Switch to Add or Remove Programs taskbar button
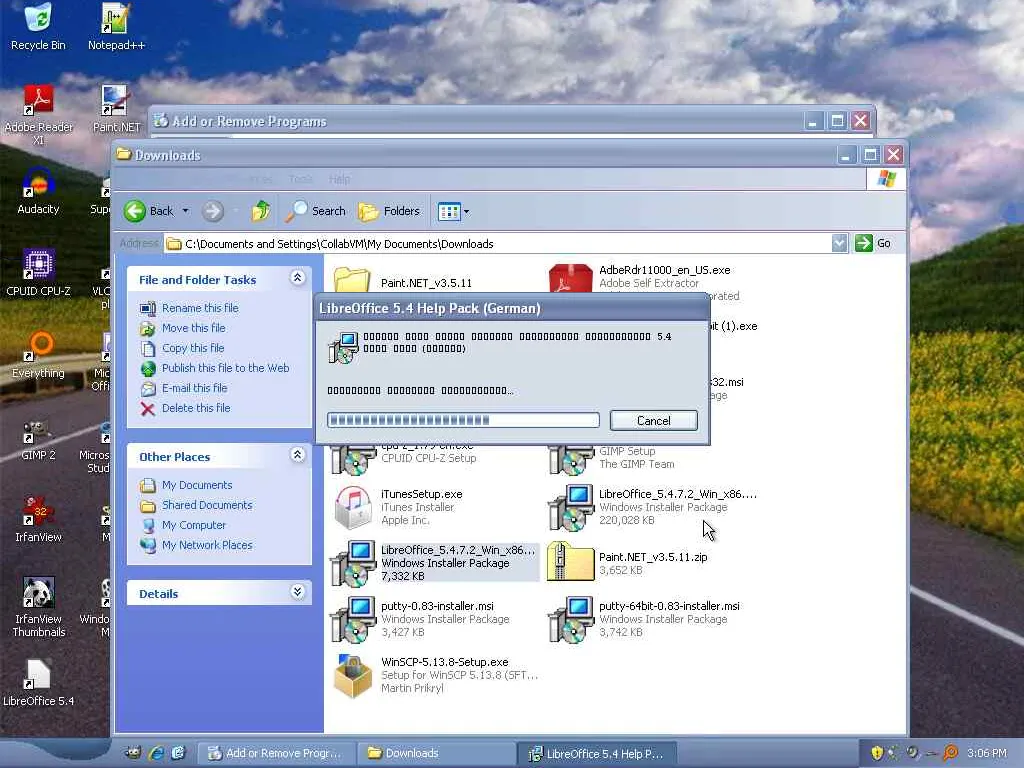The height and width of the screenshot is (768, 1024). click(x=276, y=754)
